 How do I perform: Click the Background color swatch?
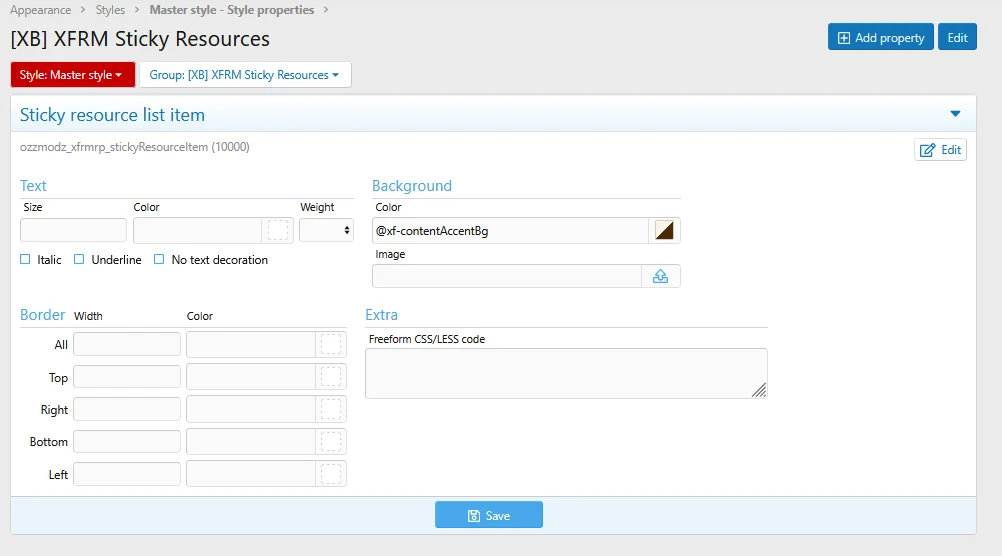tap(664, 230)
